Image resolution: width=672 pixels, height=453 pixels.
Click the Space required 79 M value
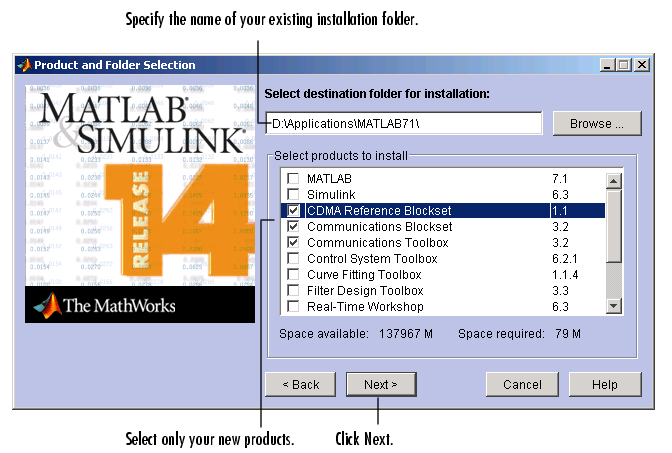568,333
